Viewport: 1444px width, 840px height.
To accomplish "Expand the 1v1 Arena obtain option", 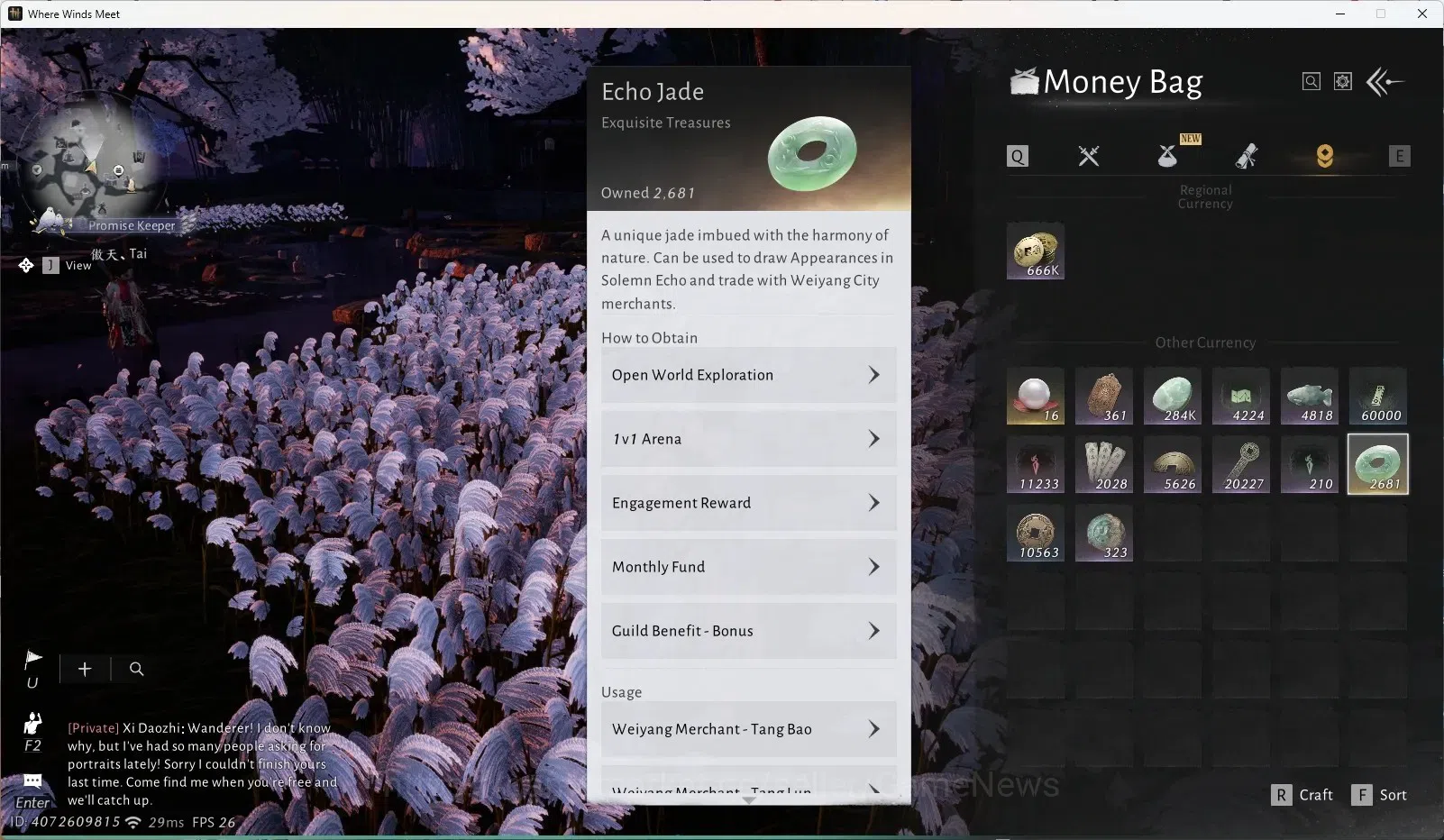I will (x=748, y=439).
